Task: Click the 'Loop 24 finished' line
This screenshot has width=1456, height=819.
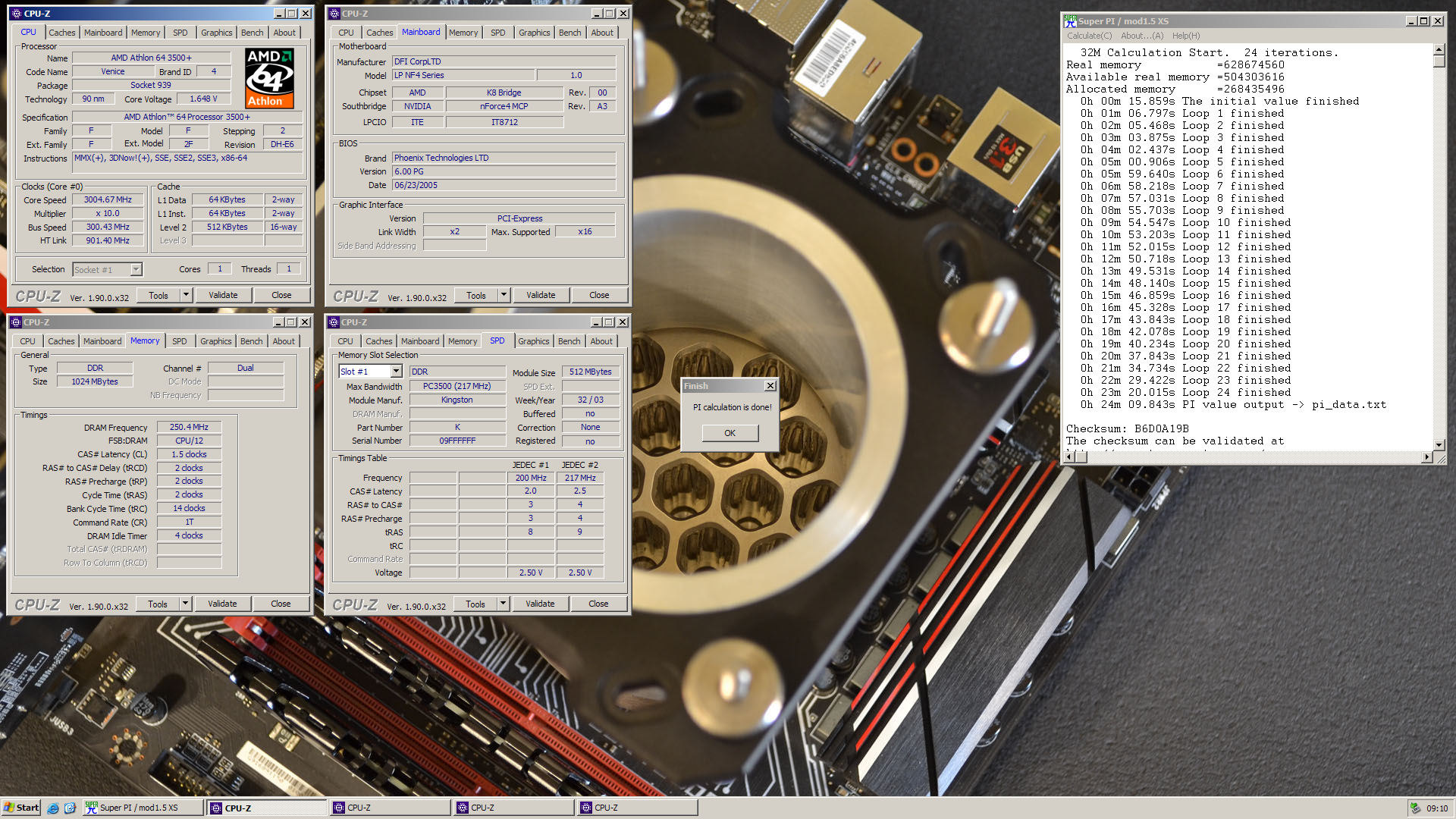Action: click(x=1185, y=392)
